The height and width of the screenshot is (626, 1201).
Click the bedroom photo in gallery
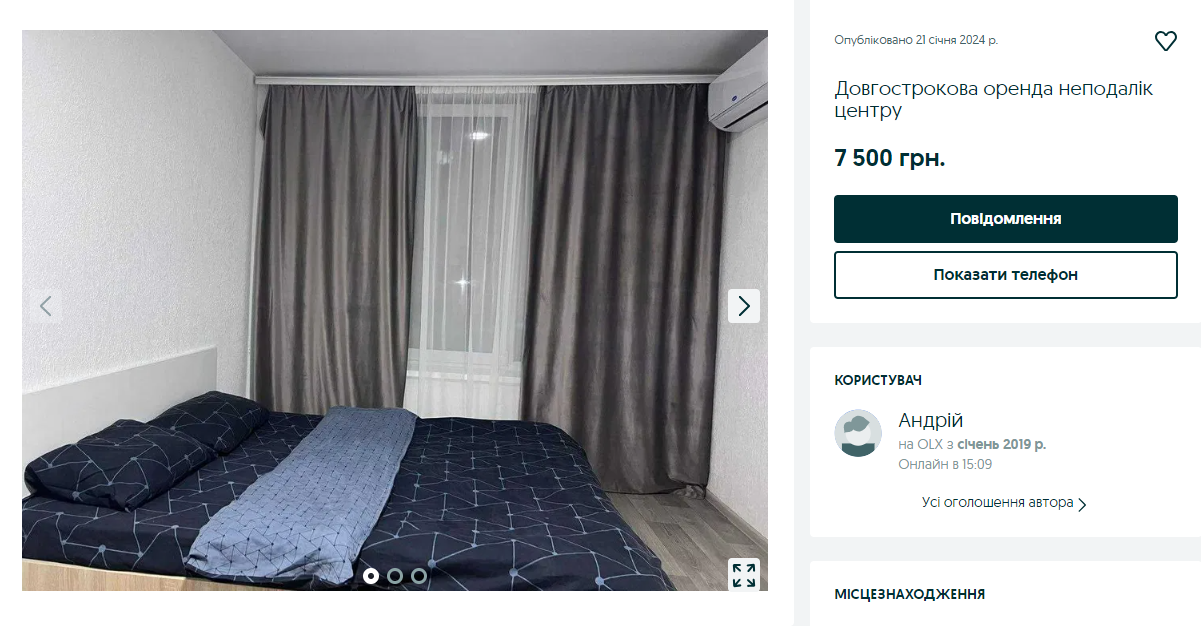[395, 310]
